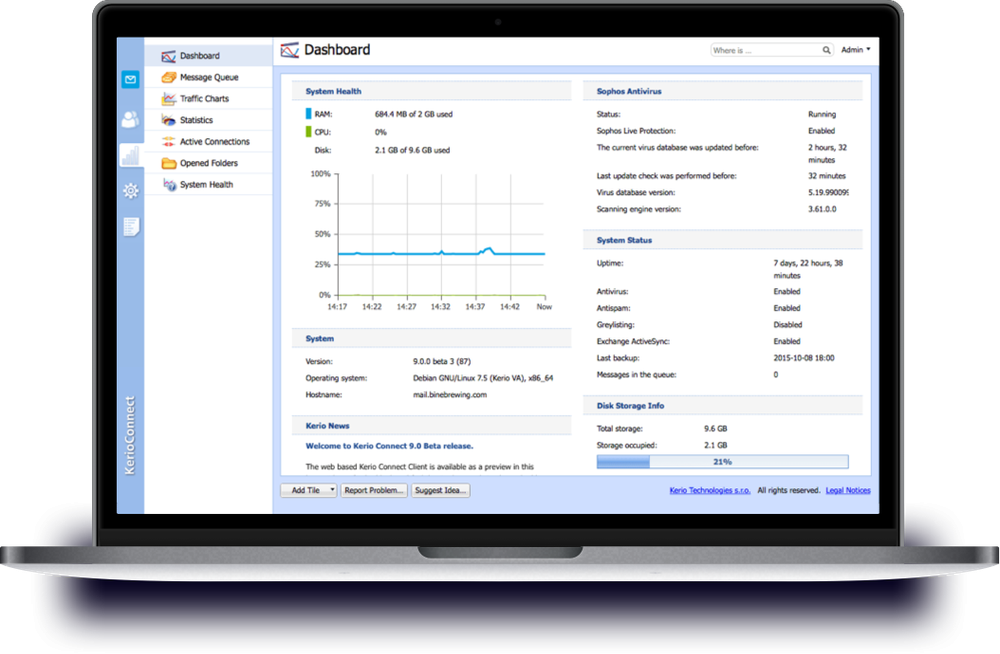Select version '9.0.0 beta 3 (87)' text
This screenshot has width=1000, height=654.
pos(442,361)
